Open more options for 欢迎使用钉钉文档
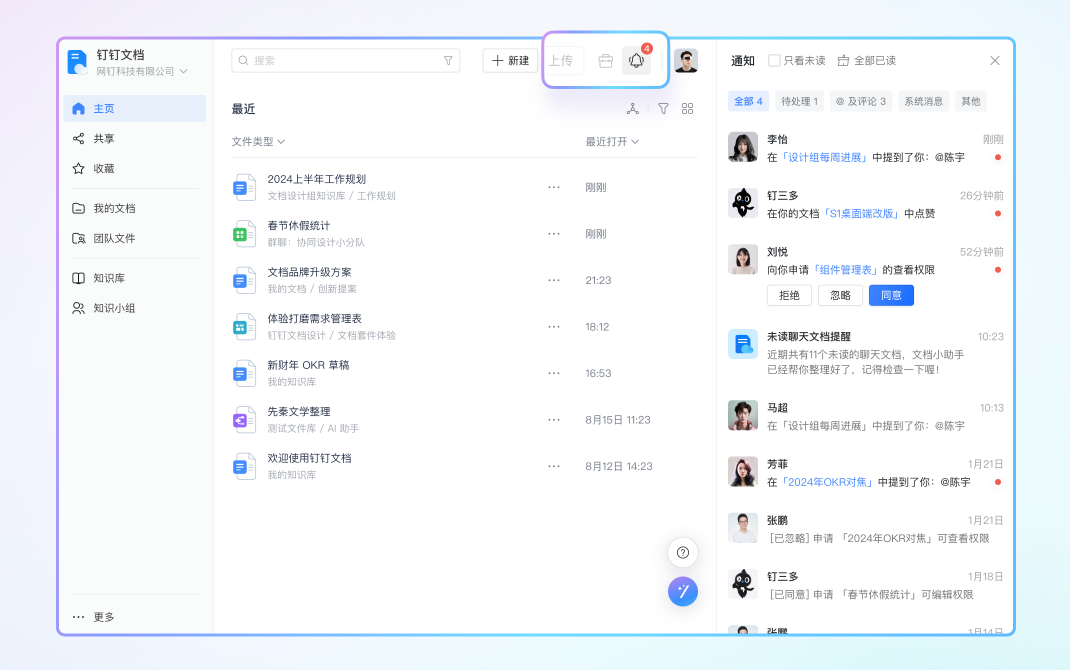Image resolution: width=1070 pixels, height=670 pixels. click(x=554, y=466)
